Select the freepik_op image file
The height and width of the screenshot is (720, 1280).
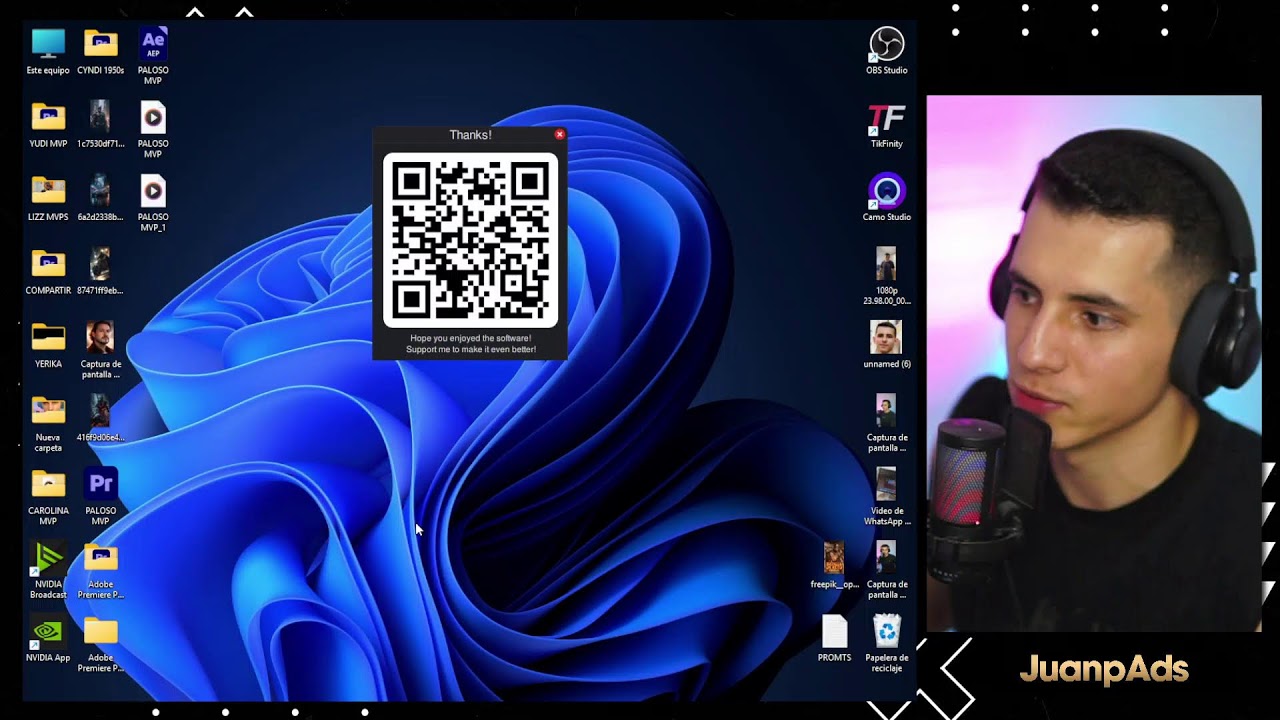(834, 565)
